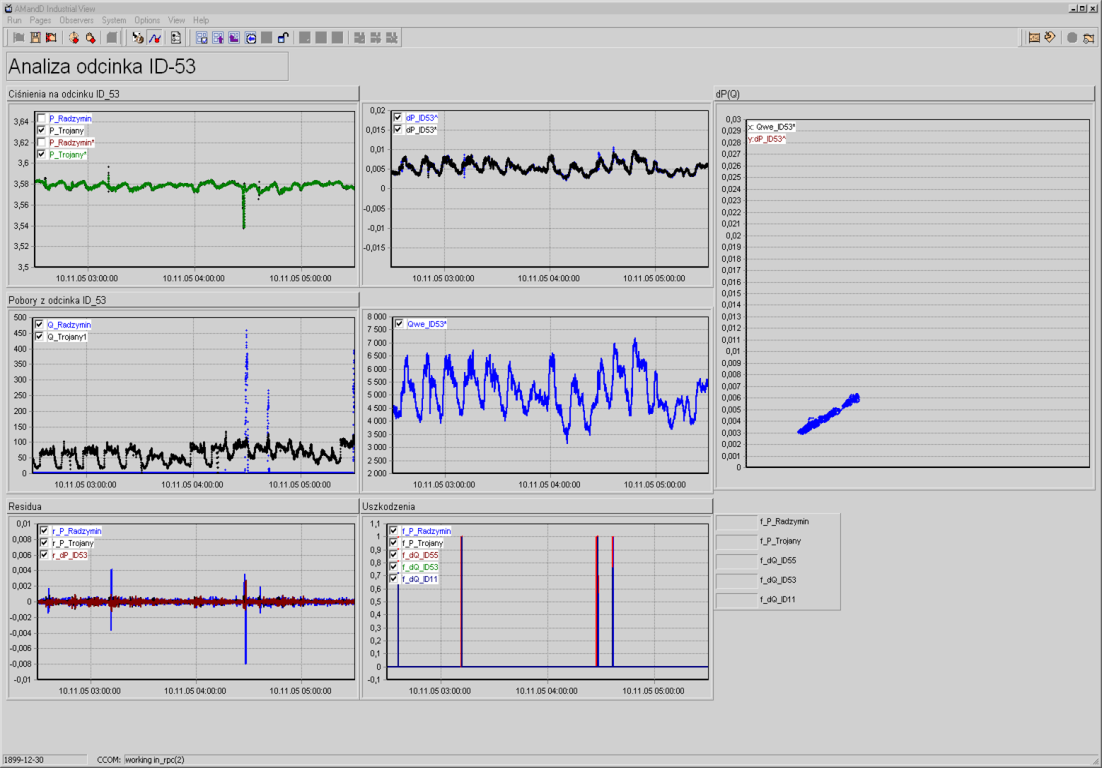Open the Run menu
The width and height of the screenshot is (1102, 768).
pos(14,20)
